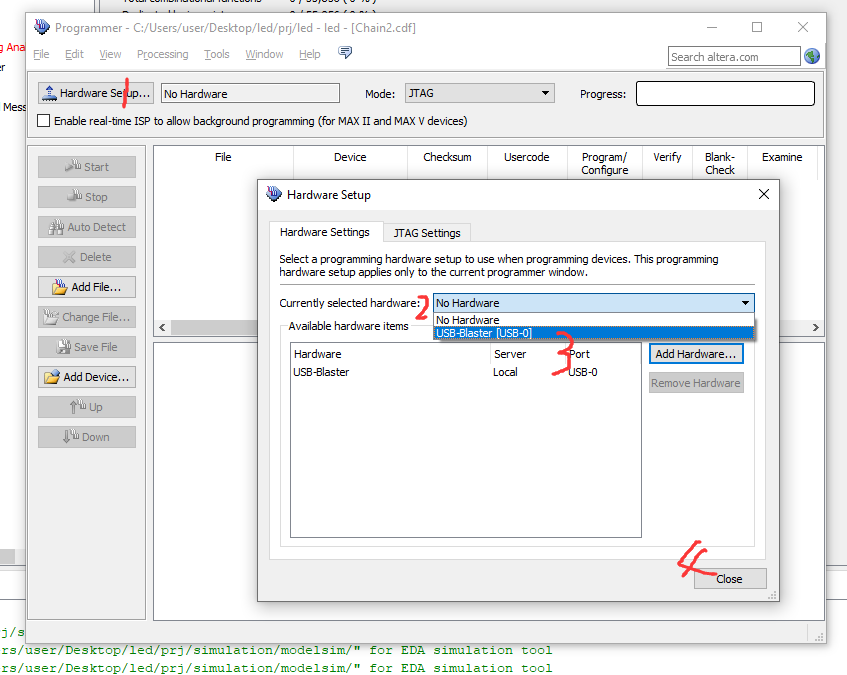Click the Add Hardware button
Screen dimensions: 847x675
point(696,354)
